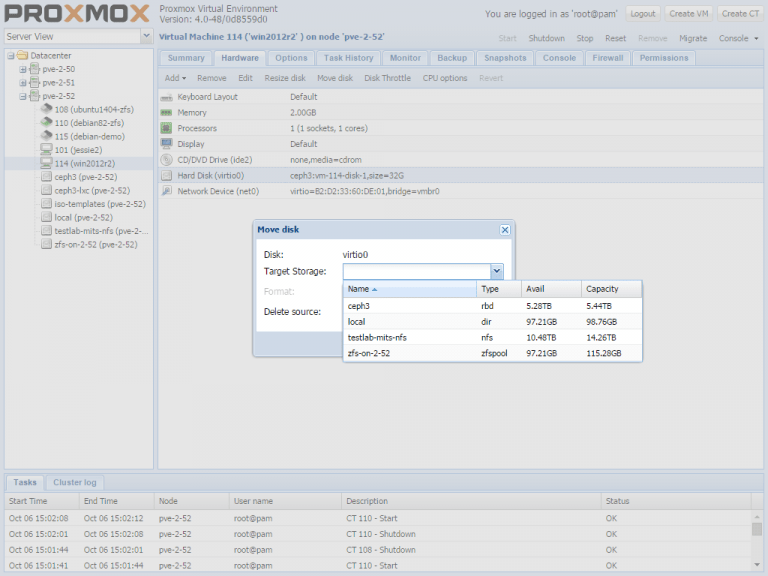Select the CT 108 - Shutdown task row
Viewport: 768px width, 576px height.
coord(378,550)
